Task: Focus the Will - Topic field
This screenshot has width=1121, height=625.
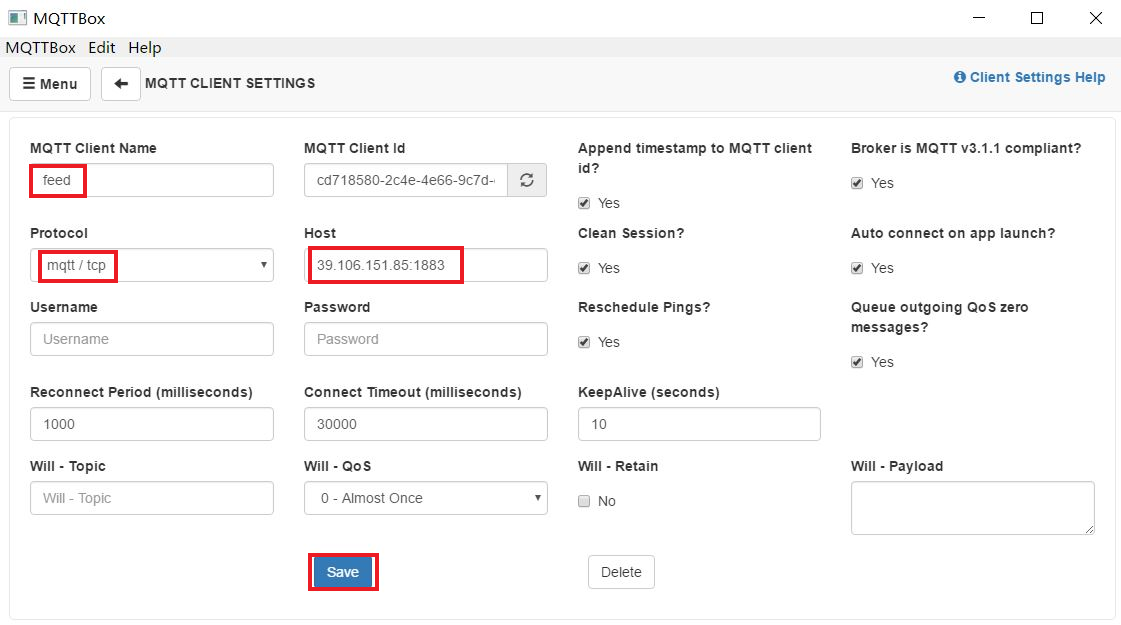Action: 152,498
